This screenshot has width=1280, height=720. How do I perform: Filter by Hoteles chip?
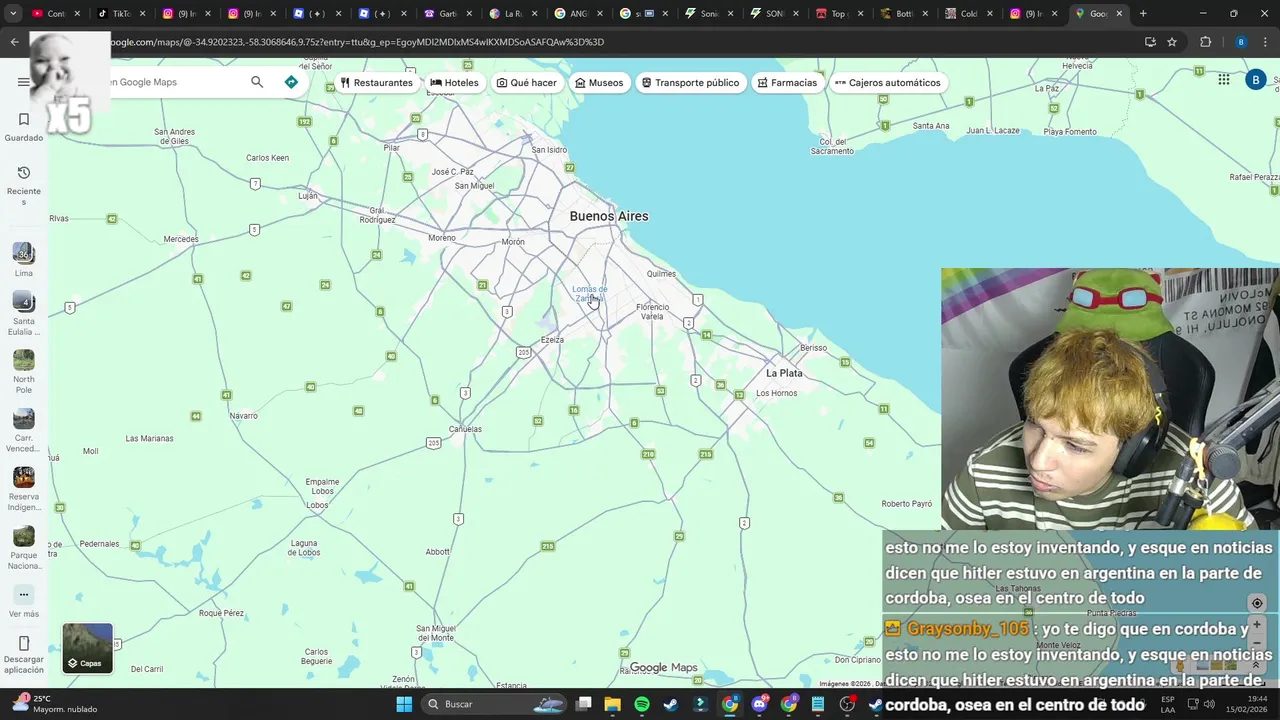tap(454, 83)
